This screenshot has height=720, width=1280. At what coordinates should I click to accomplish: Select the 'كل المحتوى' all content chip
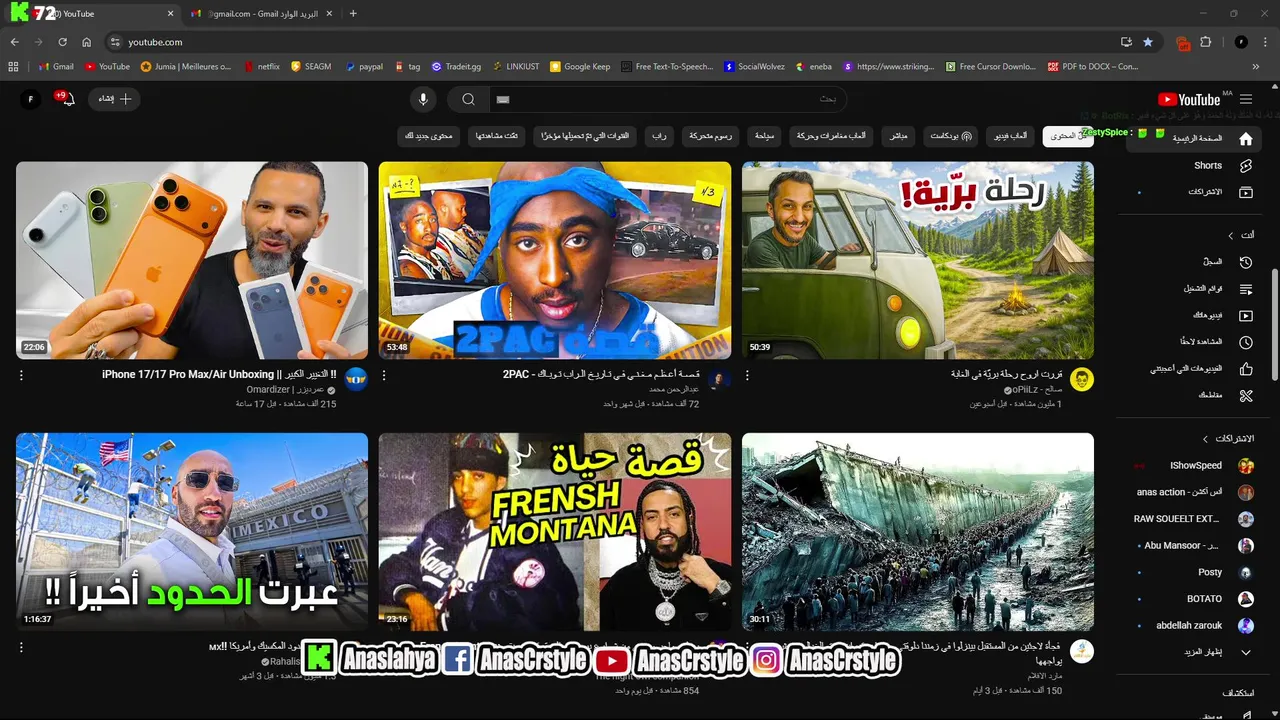1067,136
